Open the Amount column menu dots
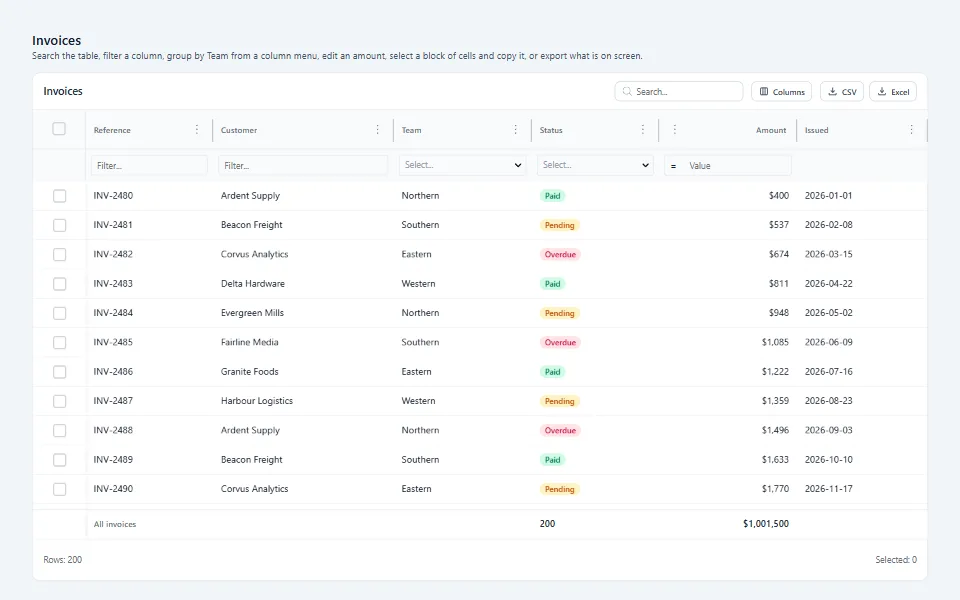Image resolution: width=960 pixels, height=600 pixels. pos(675,129)
